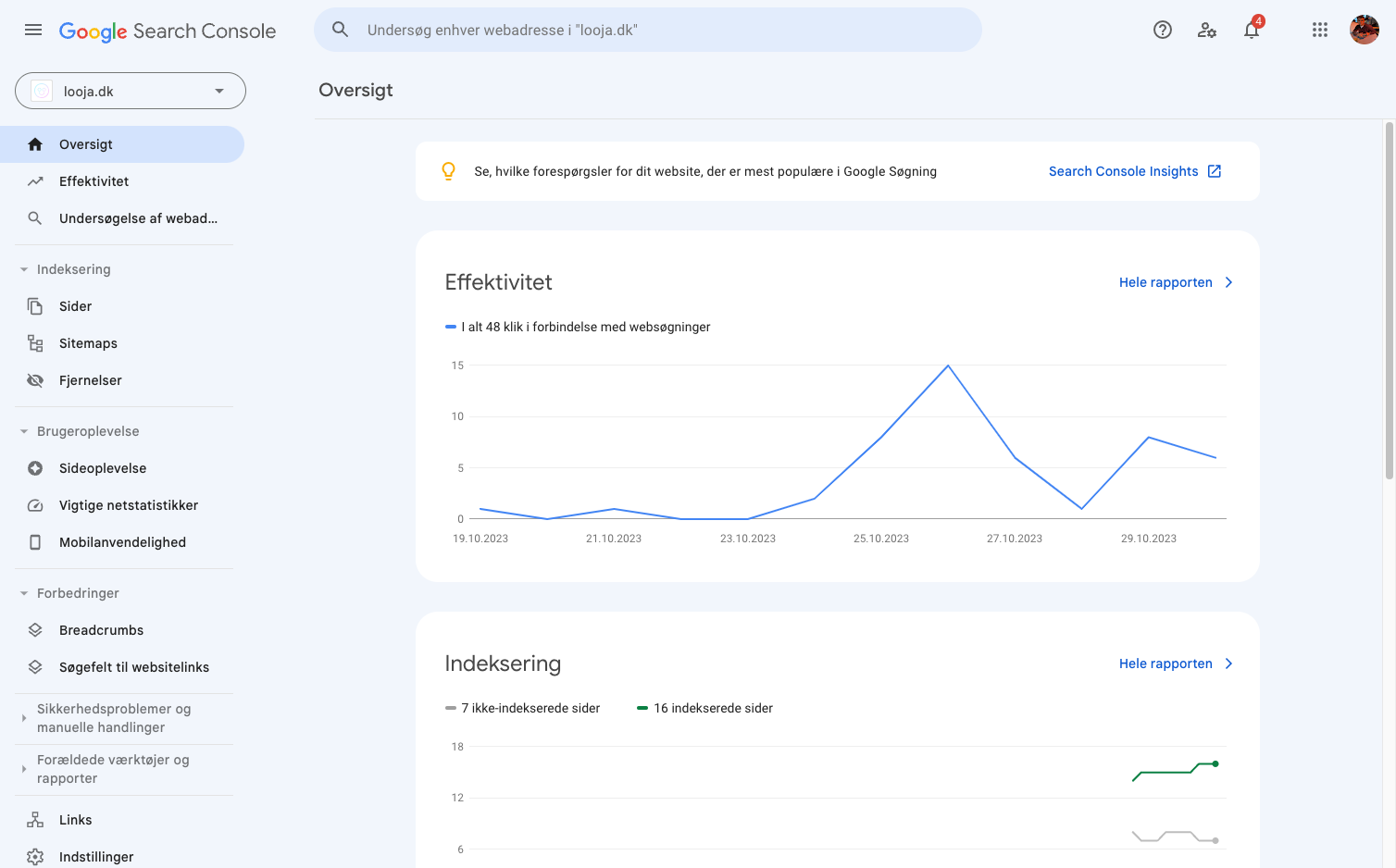Open user management settings icon

point(1207,30)
